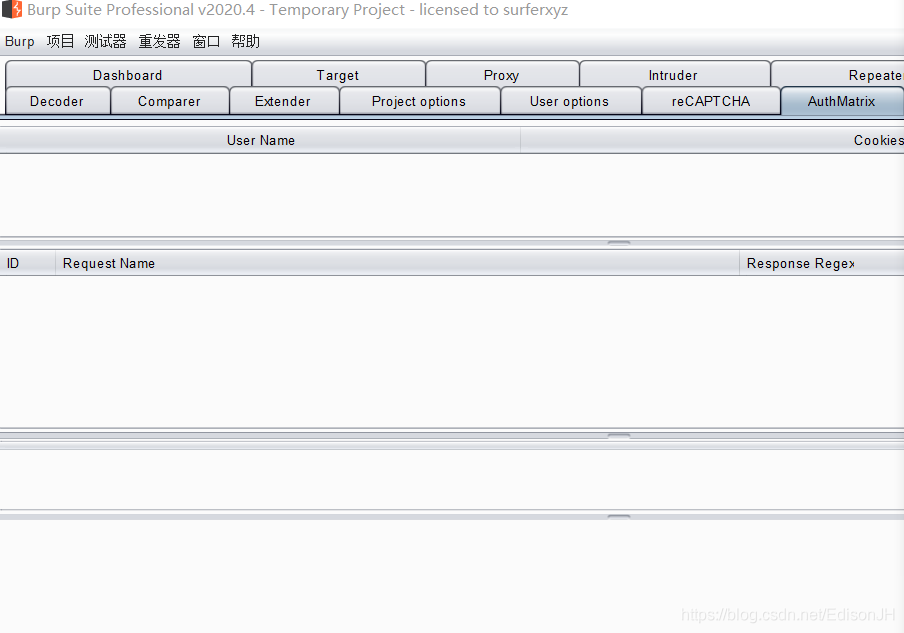This screenshot has width=904, height=633.
Task: Open the Extender tab
Action: tap(283, 101)
